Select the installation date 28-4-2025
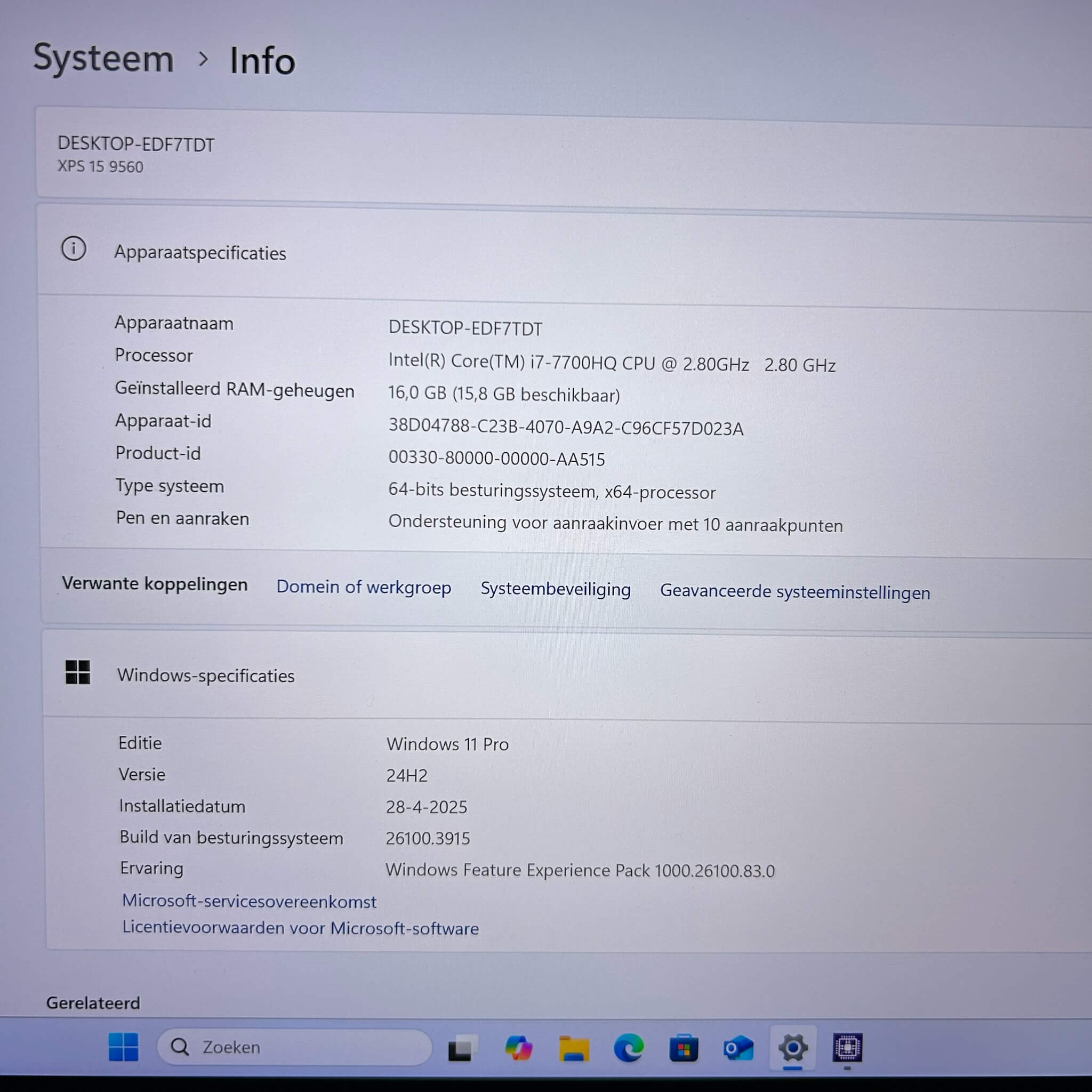Viewport: 1092px width, 1092px height. 427,807
